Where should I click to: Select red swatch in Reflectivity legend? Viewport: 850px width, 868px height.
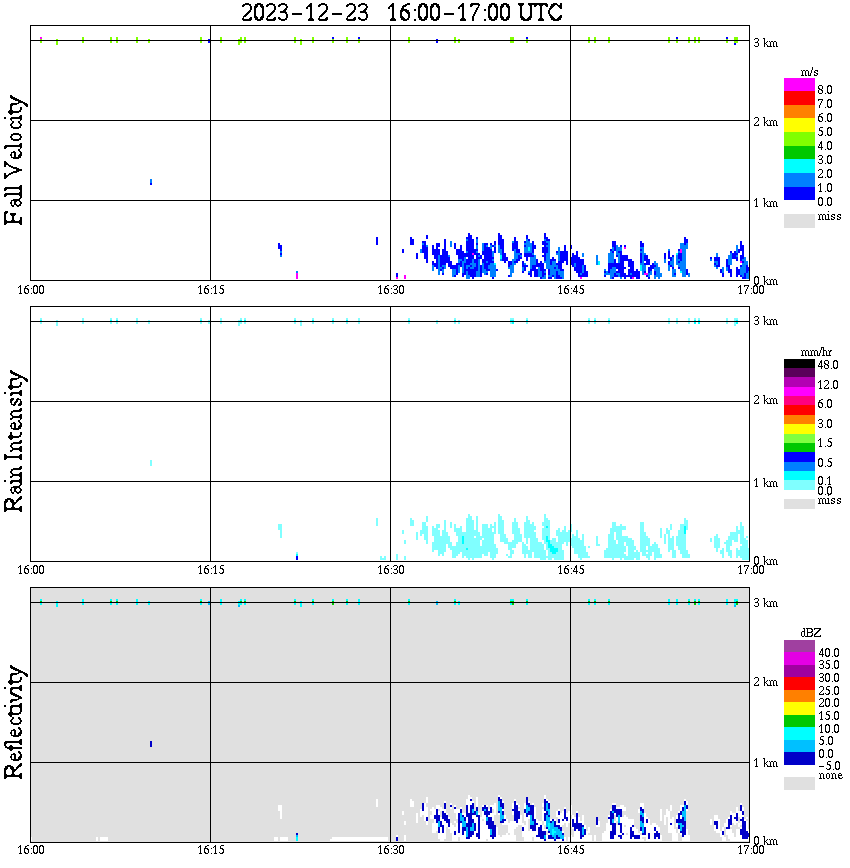799,683
